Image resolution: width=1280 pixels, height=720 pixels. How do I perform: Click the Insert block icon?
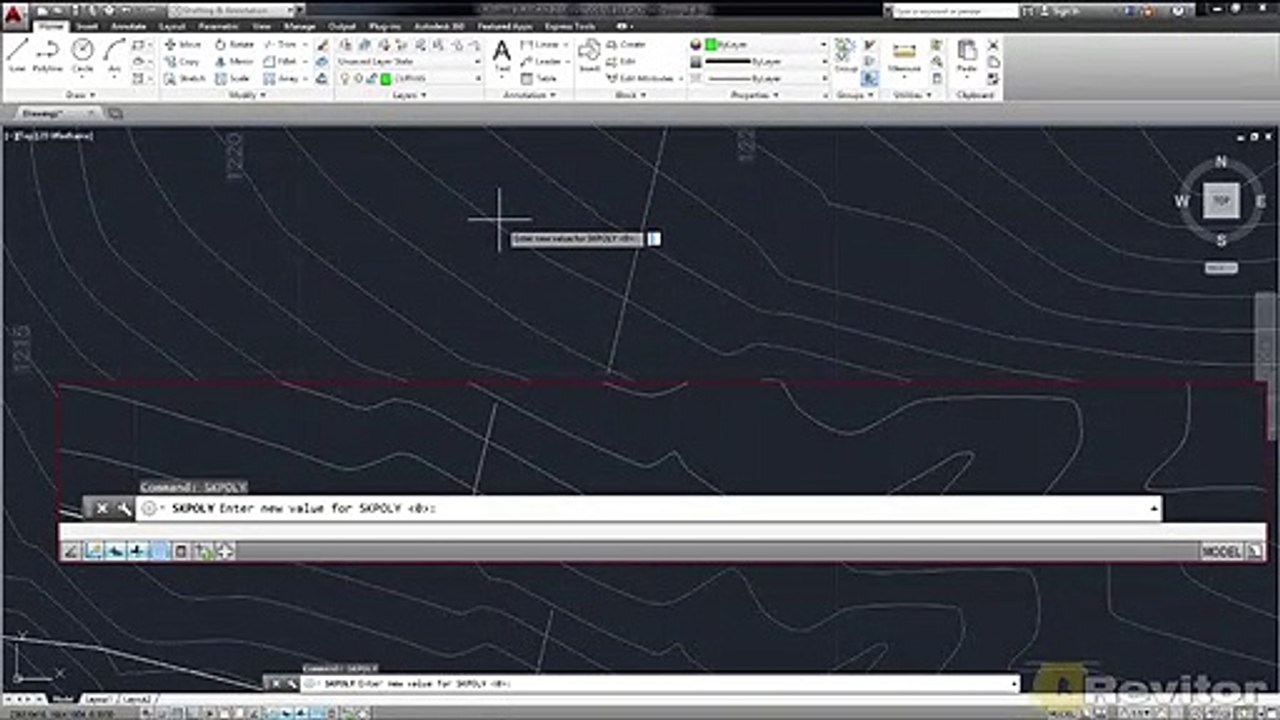(x=589, y=56)
